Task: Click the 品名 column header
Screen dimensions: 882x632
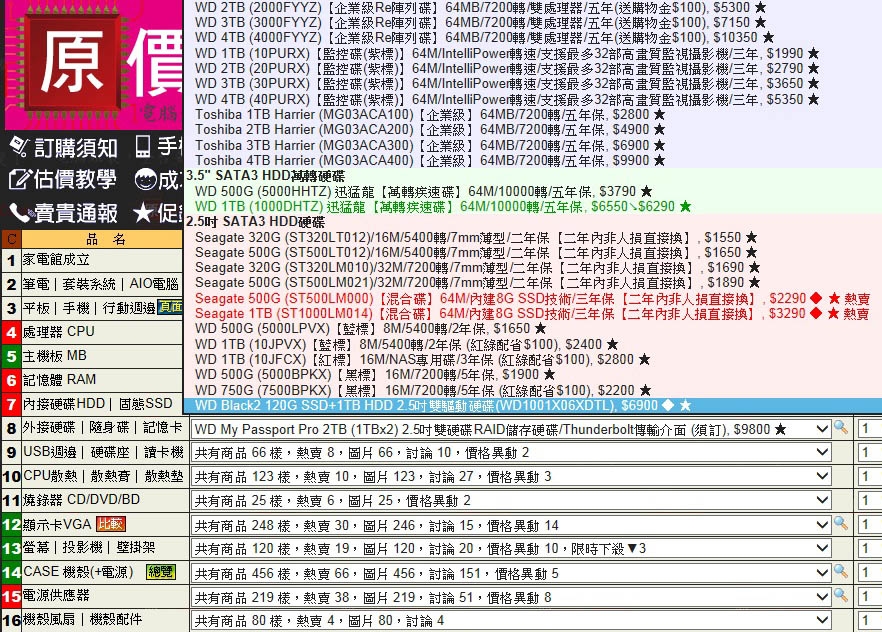Action: coord(105,240)
